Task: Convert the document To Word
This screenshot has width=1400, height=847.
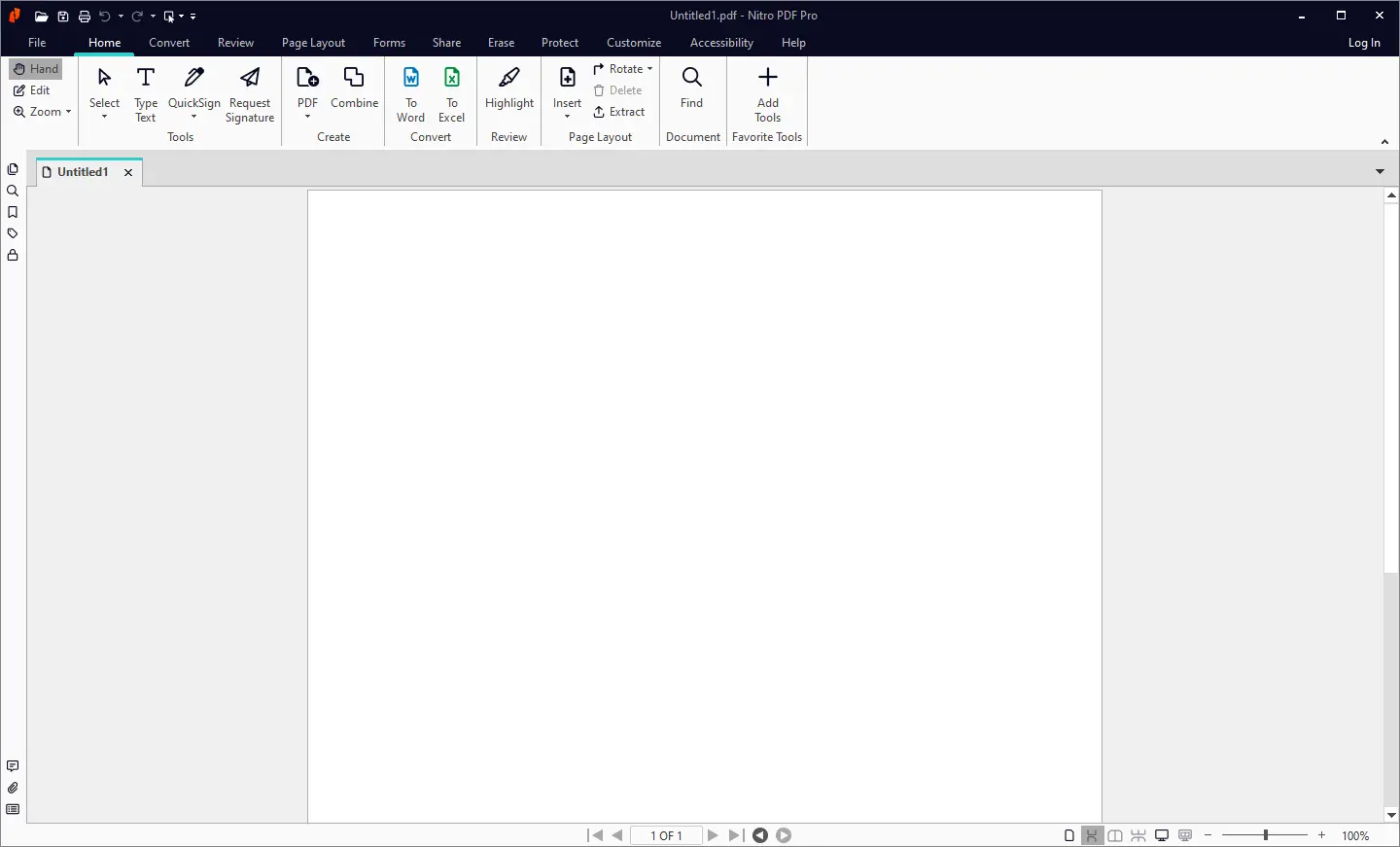Action: (410, 94)
